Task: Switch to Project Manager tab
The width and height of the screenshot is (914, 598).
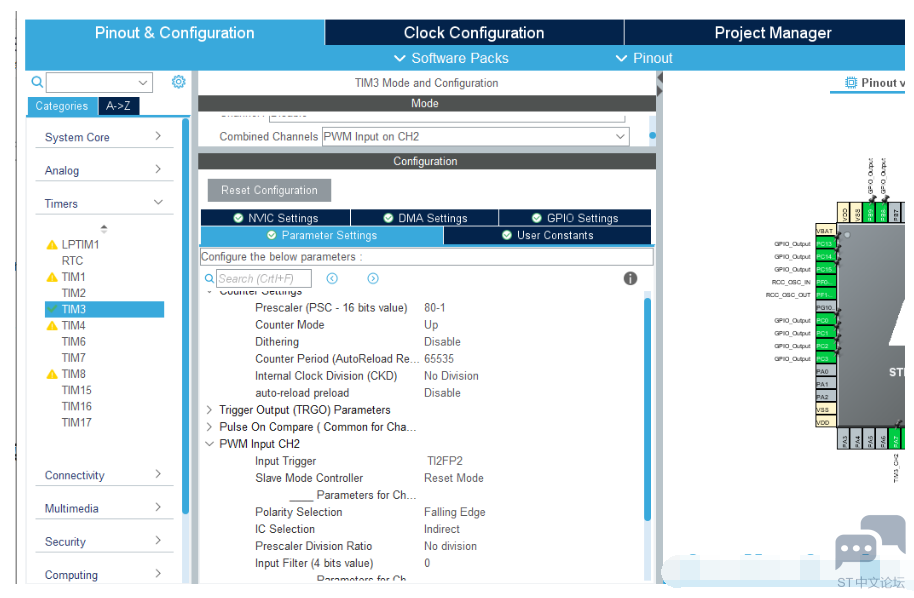Action: (765, 33)
